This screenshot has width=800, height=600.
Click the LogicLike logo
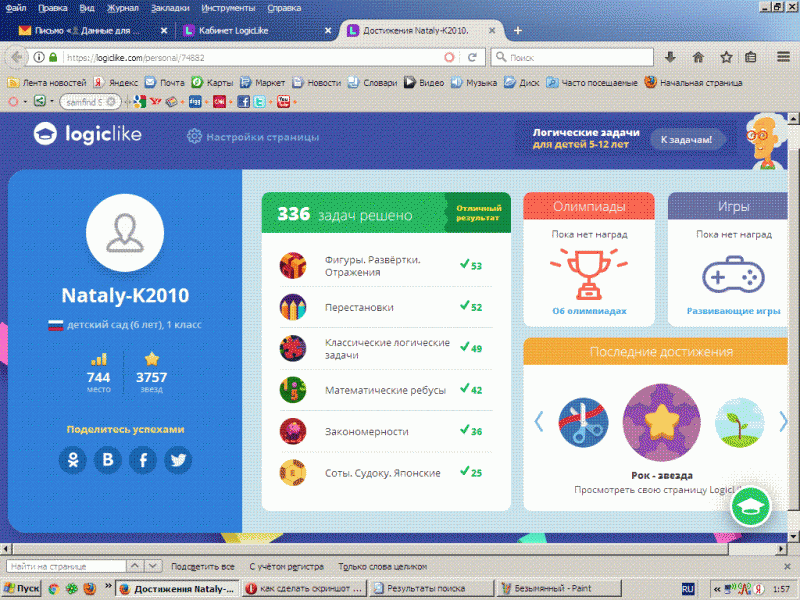coord(88,134)
